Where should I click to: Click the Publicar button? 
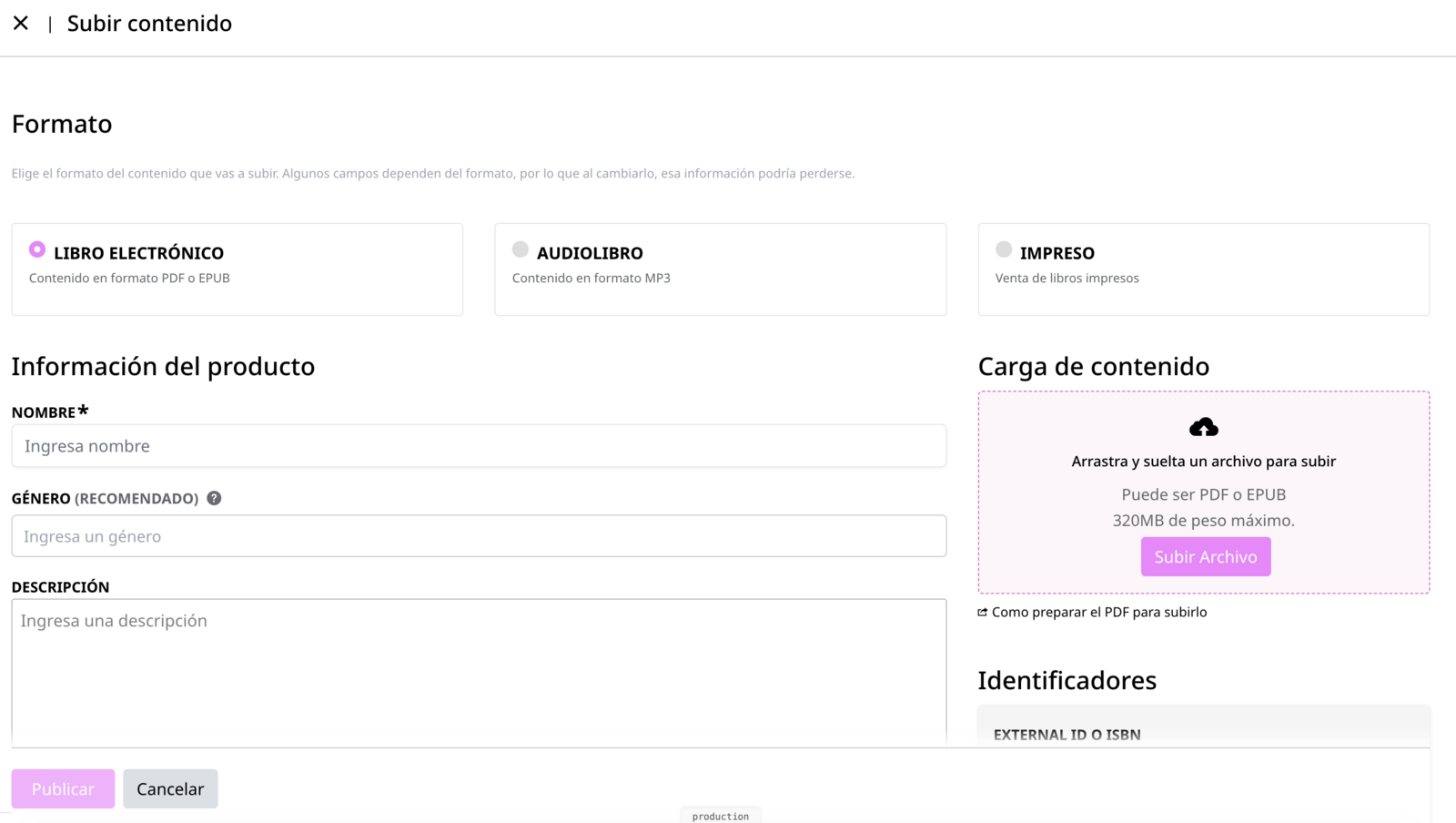63,788
